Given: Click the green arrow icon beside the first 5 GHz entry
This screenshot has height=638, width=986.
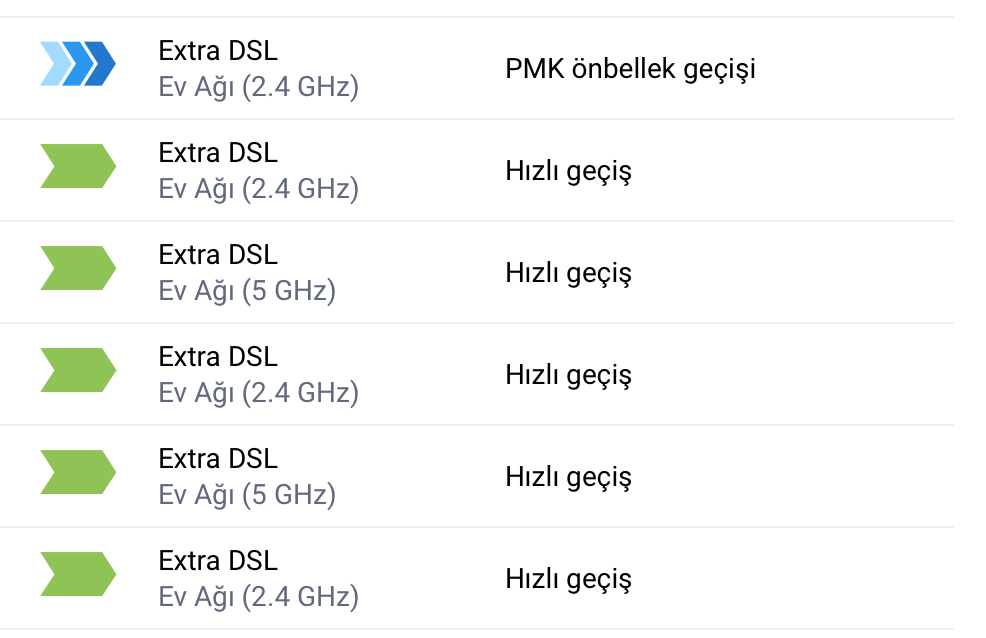Looking at the screenshot, I should click(x=78, y=268).
